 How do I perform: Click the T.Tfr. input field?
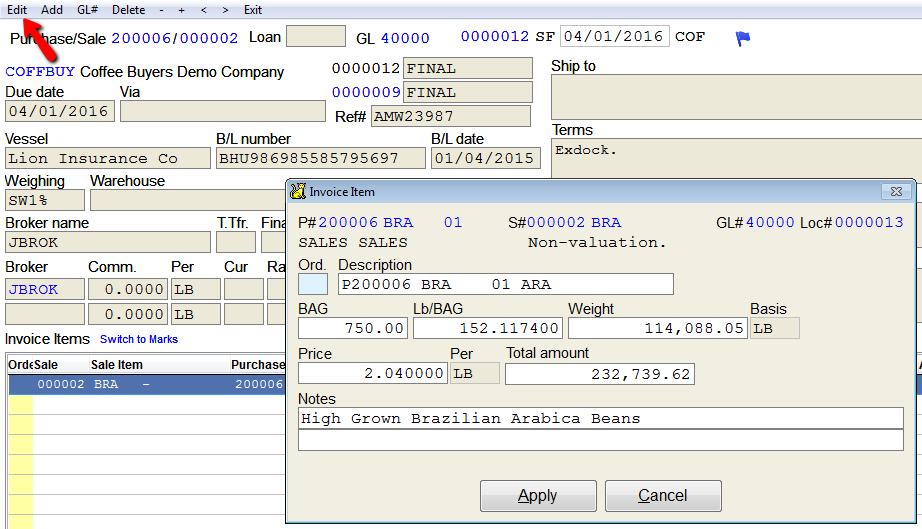[236, 242]
